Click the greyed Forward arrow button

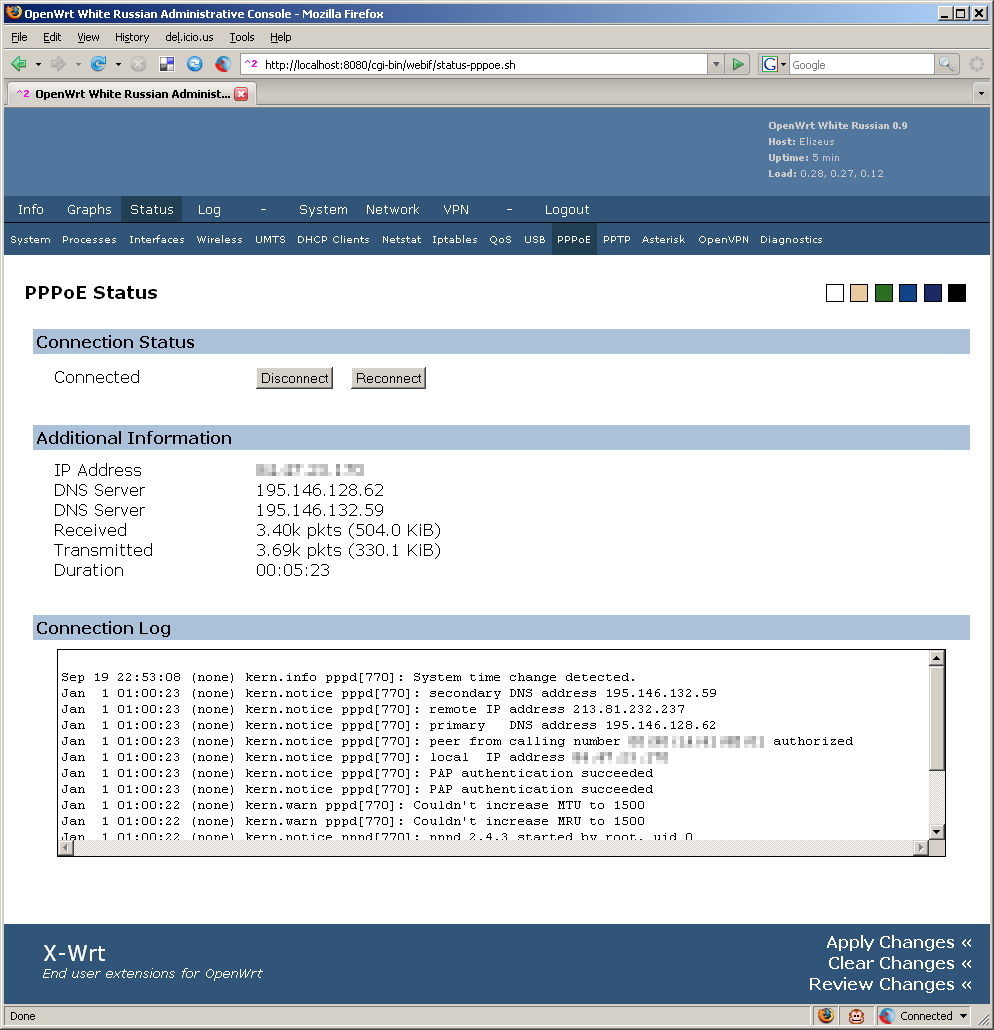click(58, 64)
